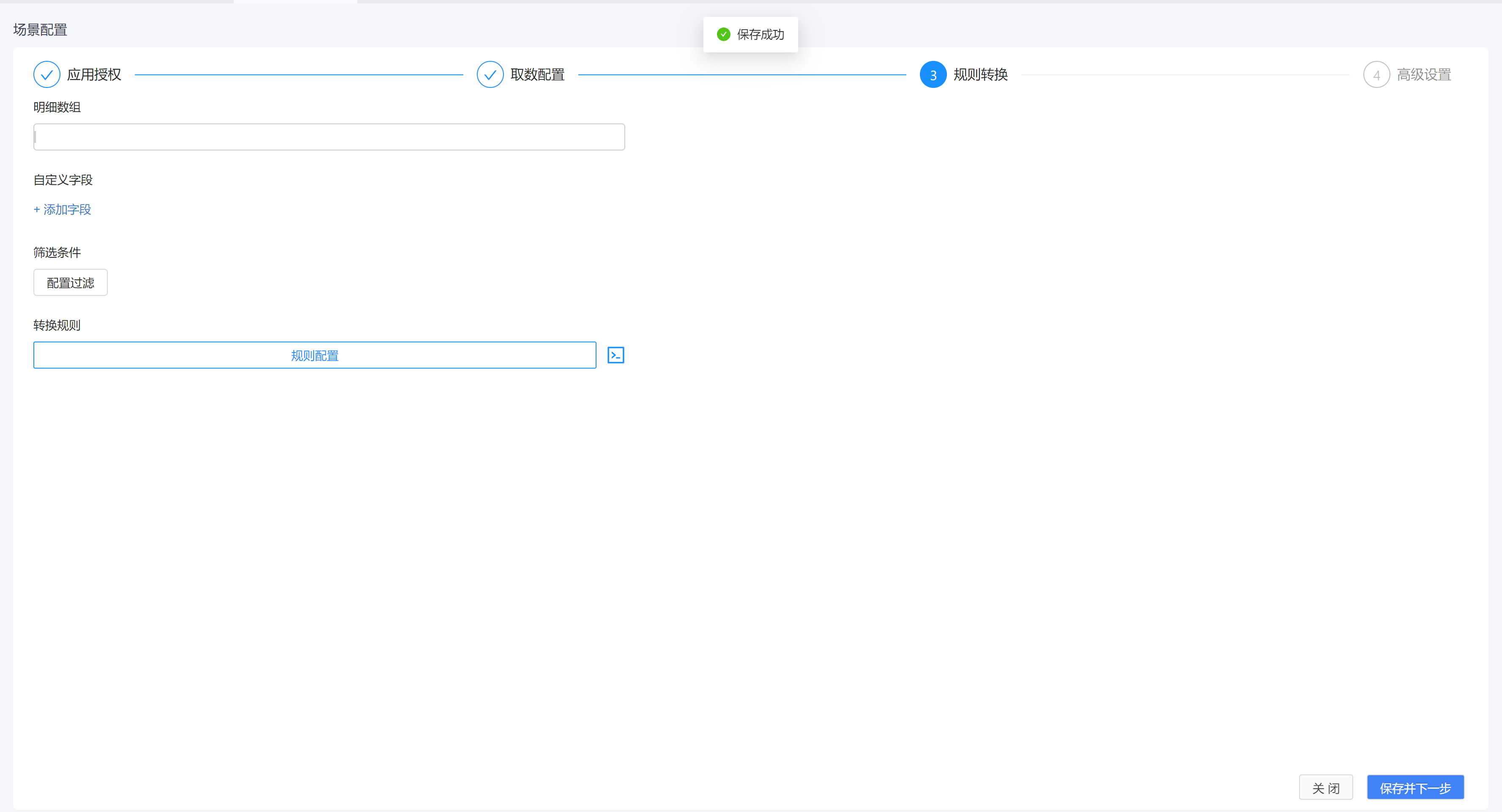Select the step 4 高级设置 circle

1376,75
